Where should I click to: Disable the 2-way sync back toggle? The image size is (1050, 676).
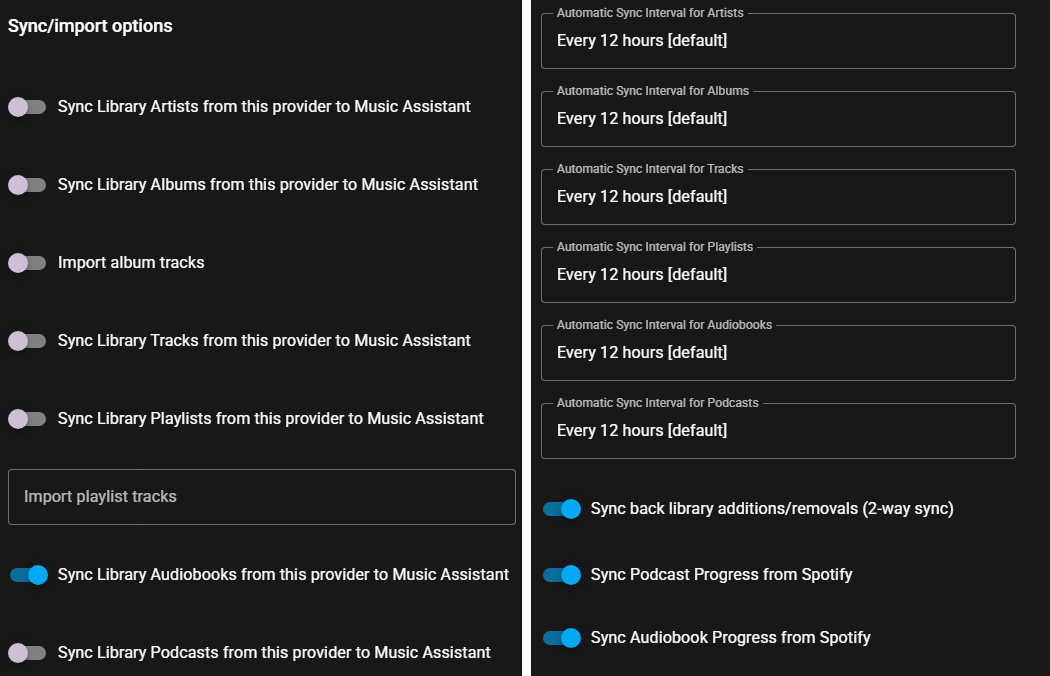(x=562, y=509)
